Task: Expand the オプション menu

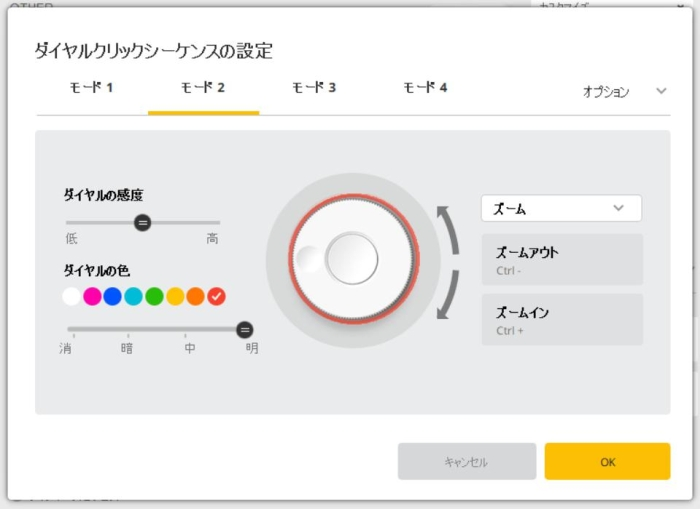Action: pyautogui.click(x=624, y=91)
